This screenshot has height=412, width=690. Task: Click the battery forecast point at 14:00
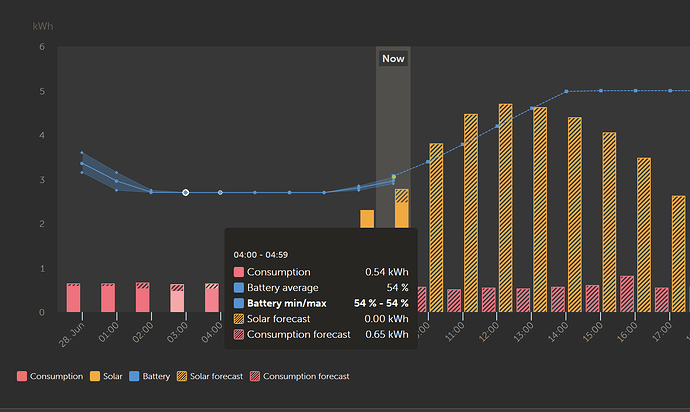click(x=566, y=92)
